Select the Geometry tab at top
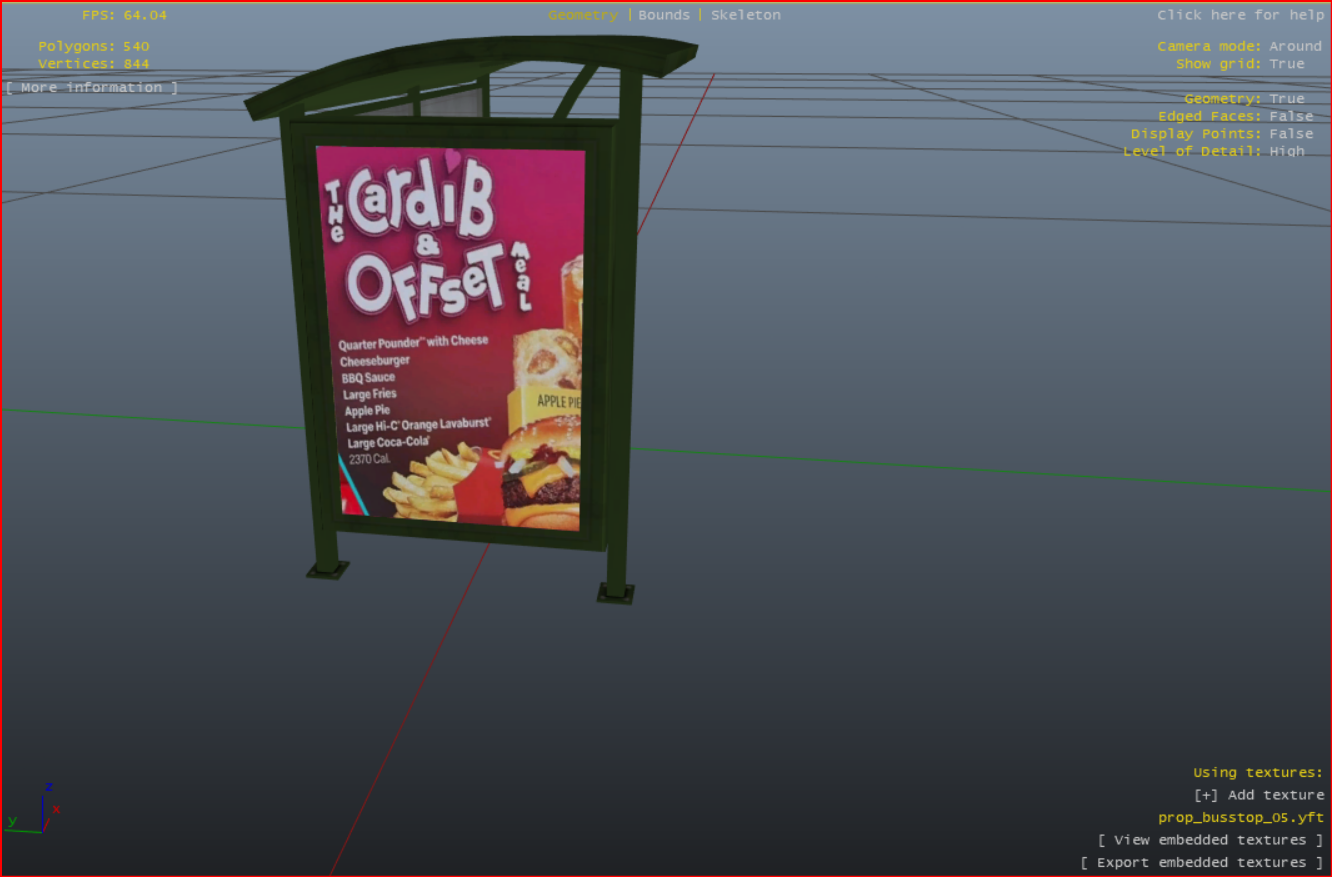The image size is (1332, 877). (x=582, y=15)
